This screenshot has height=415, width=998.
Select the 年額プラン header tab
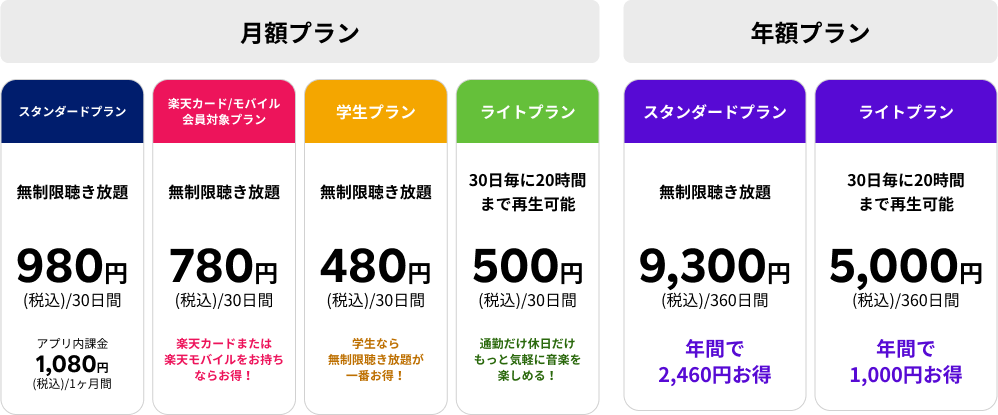810,32
